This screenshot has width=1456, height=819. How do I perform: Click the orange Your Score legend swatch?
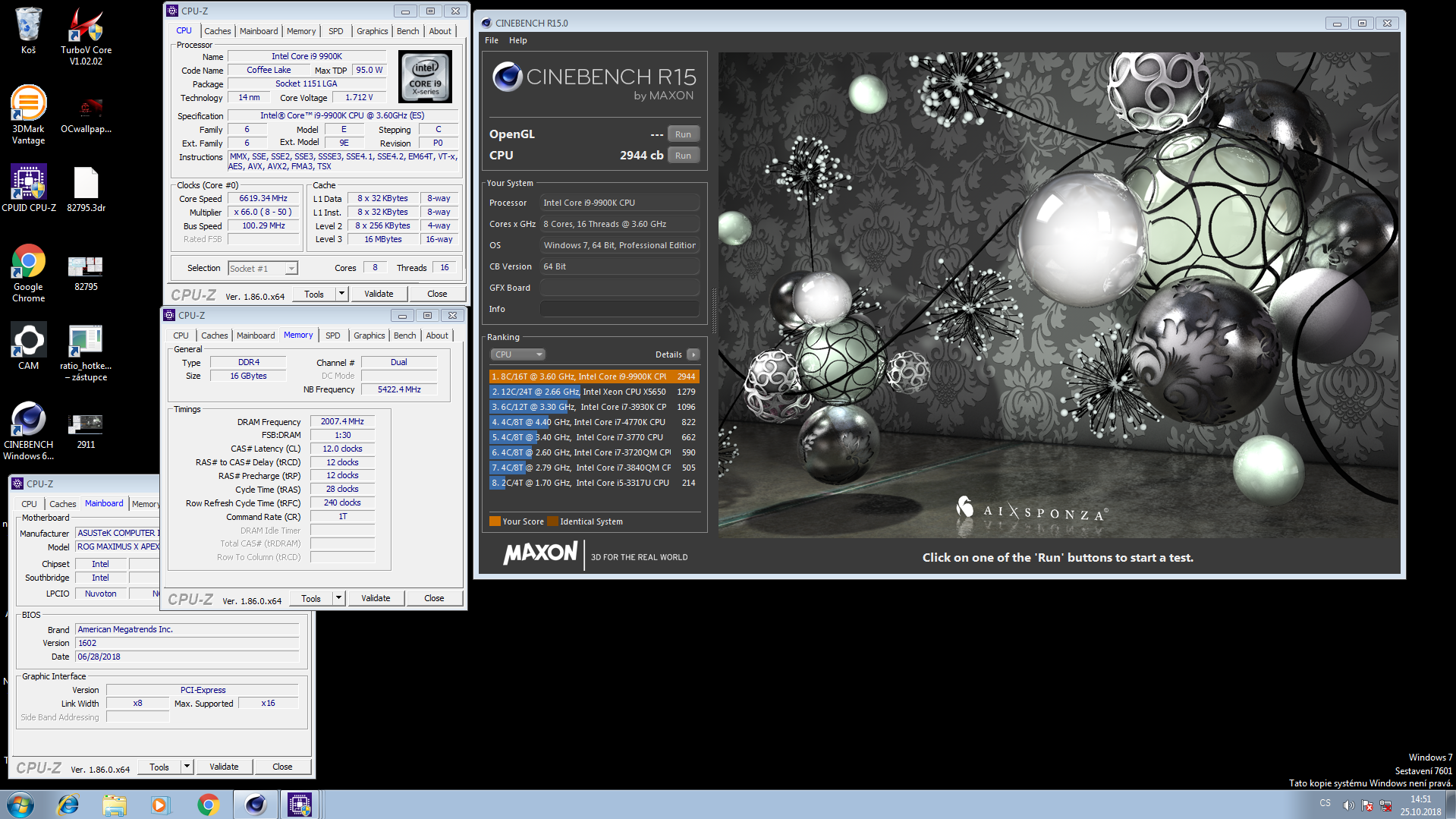(495, 521)
